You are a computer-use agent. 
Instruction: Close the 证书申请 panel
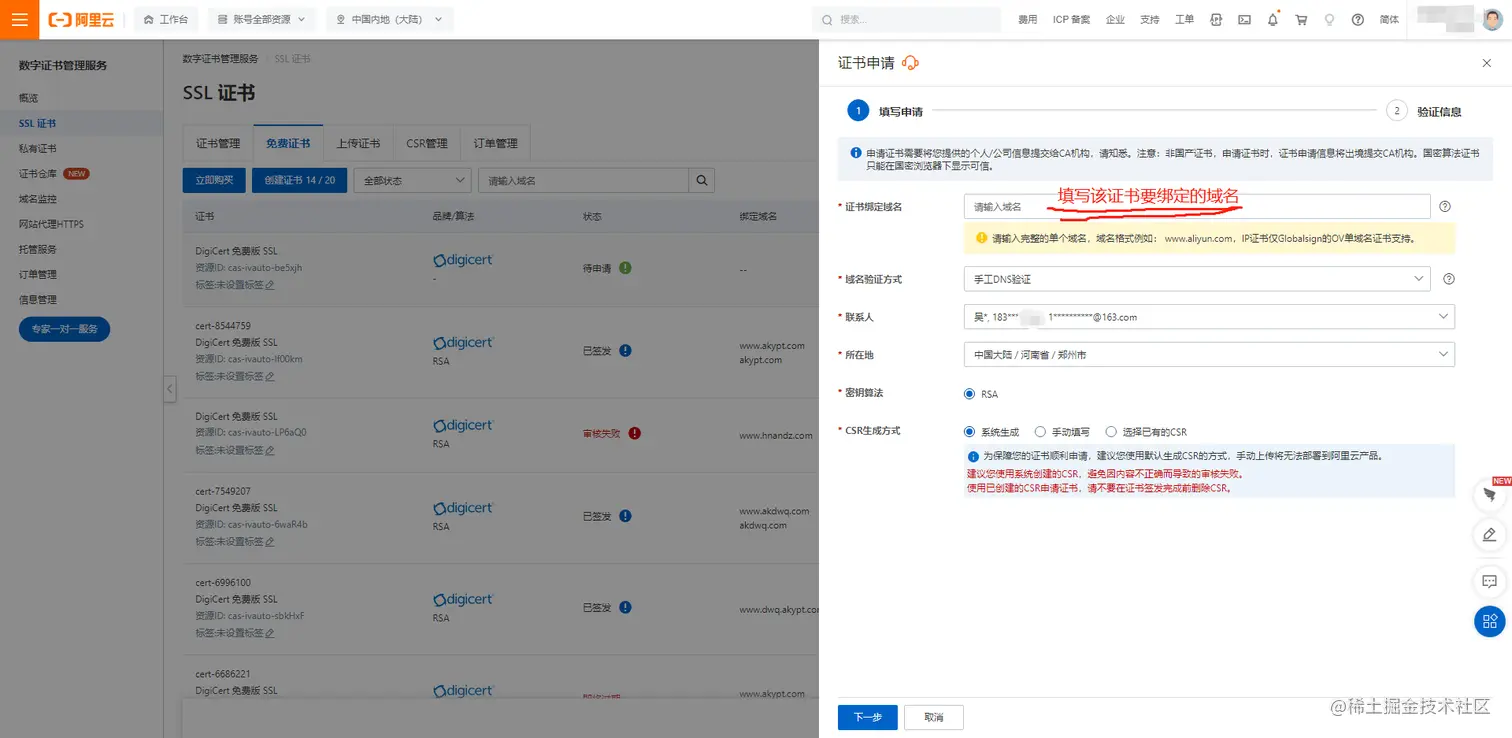1486,63
